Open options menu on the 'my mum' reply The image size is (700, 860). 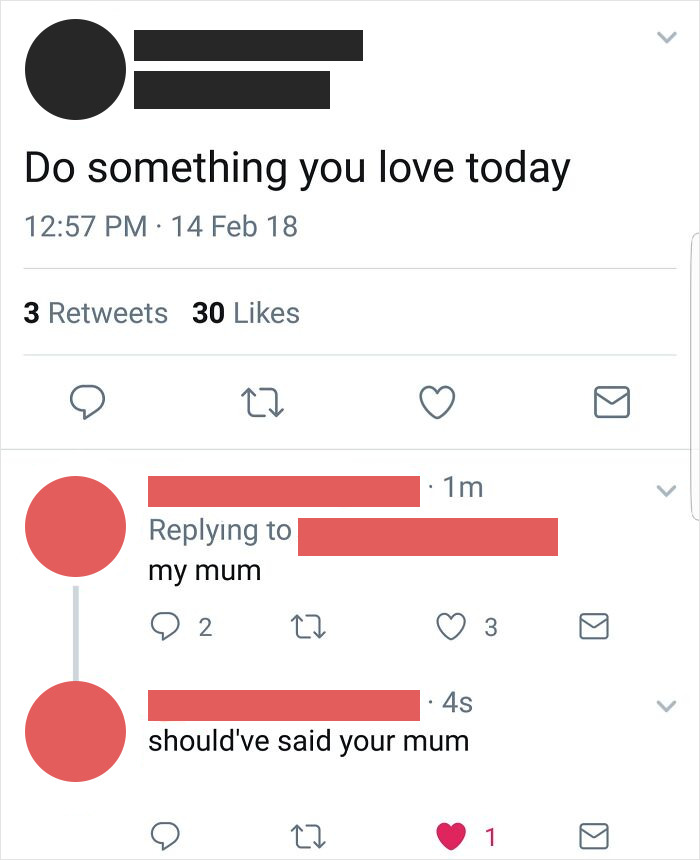pyautogui.click(x=667, y=490)
